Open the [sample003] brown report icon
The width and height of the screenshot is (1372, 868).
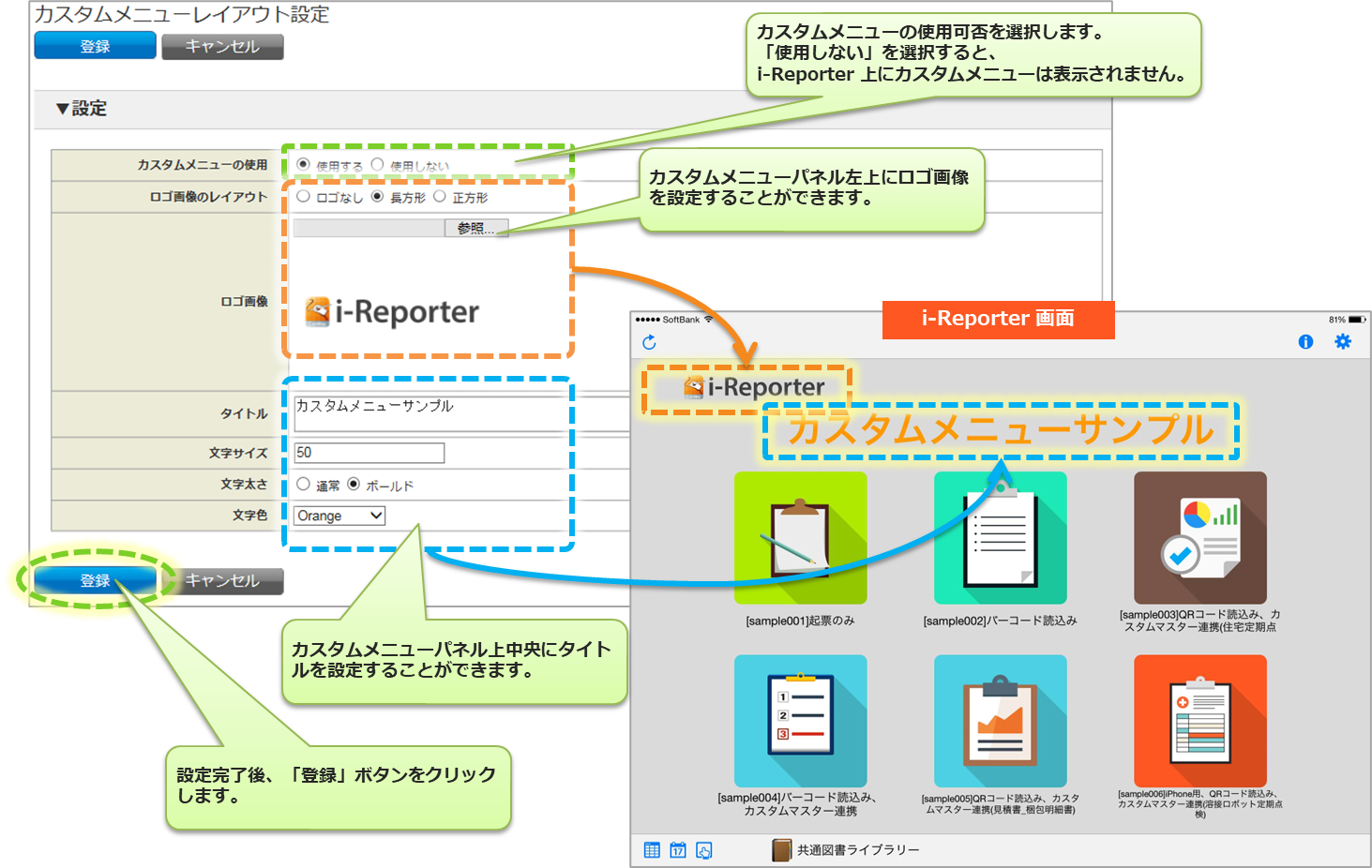(x=1199, y=538)
